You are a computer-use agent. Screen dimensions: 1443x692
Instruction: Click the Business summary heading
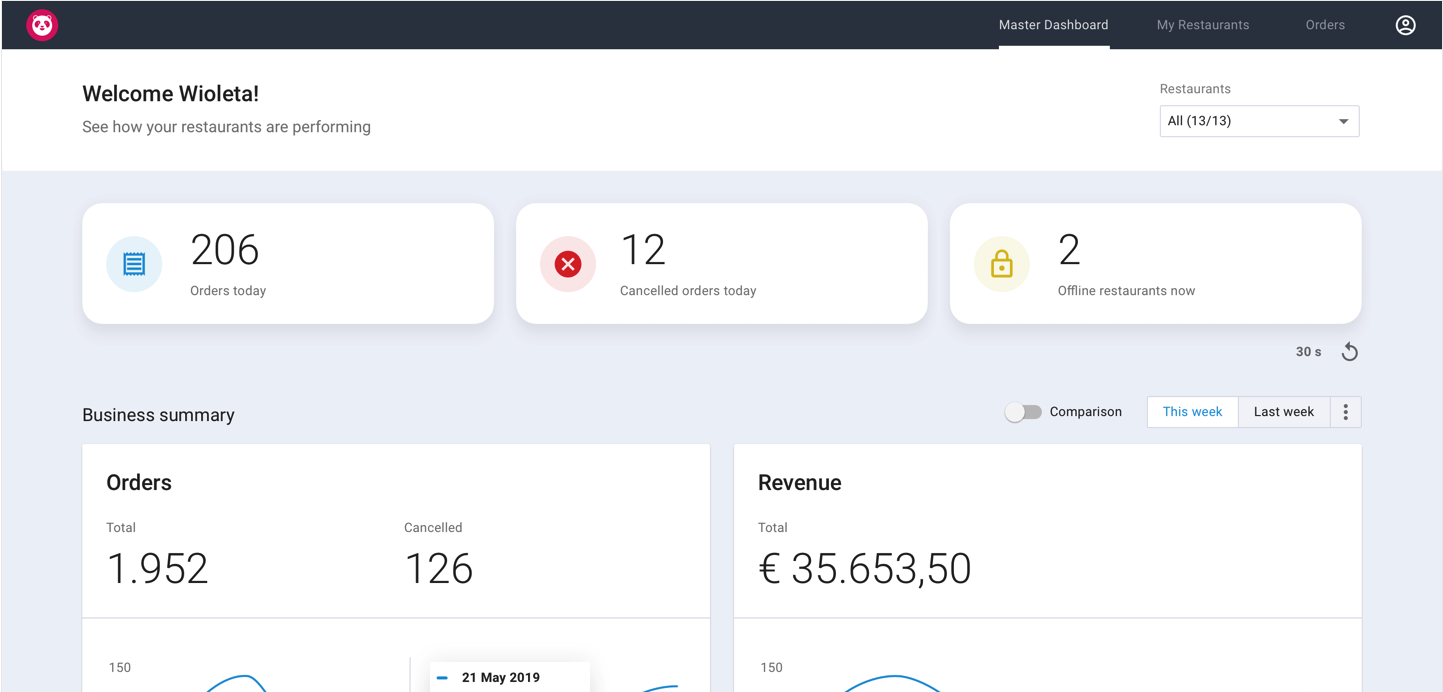[x=158, y=415]
